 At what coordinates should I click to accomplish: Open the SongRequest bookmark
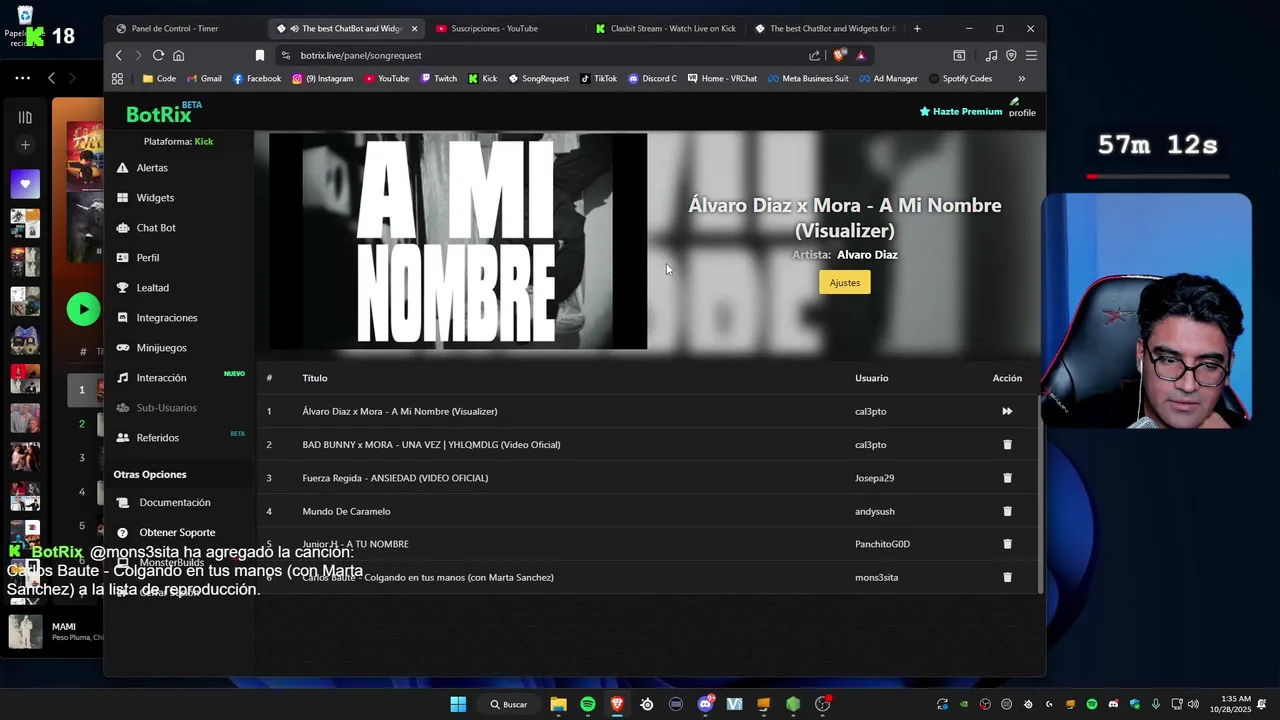point(538,78)
